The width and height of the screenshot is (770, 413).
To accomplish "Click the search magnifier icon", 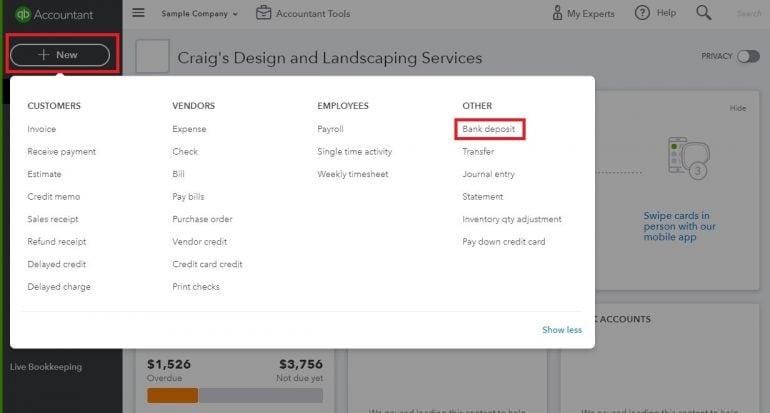I will click(x=704, y=13).
